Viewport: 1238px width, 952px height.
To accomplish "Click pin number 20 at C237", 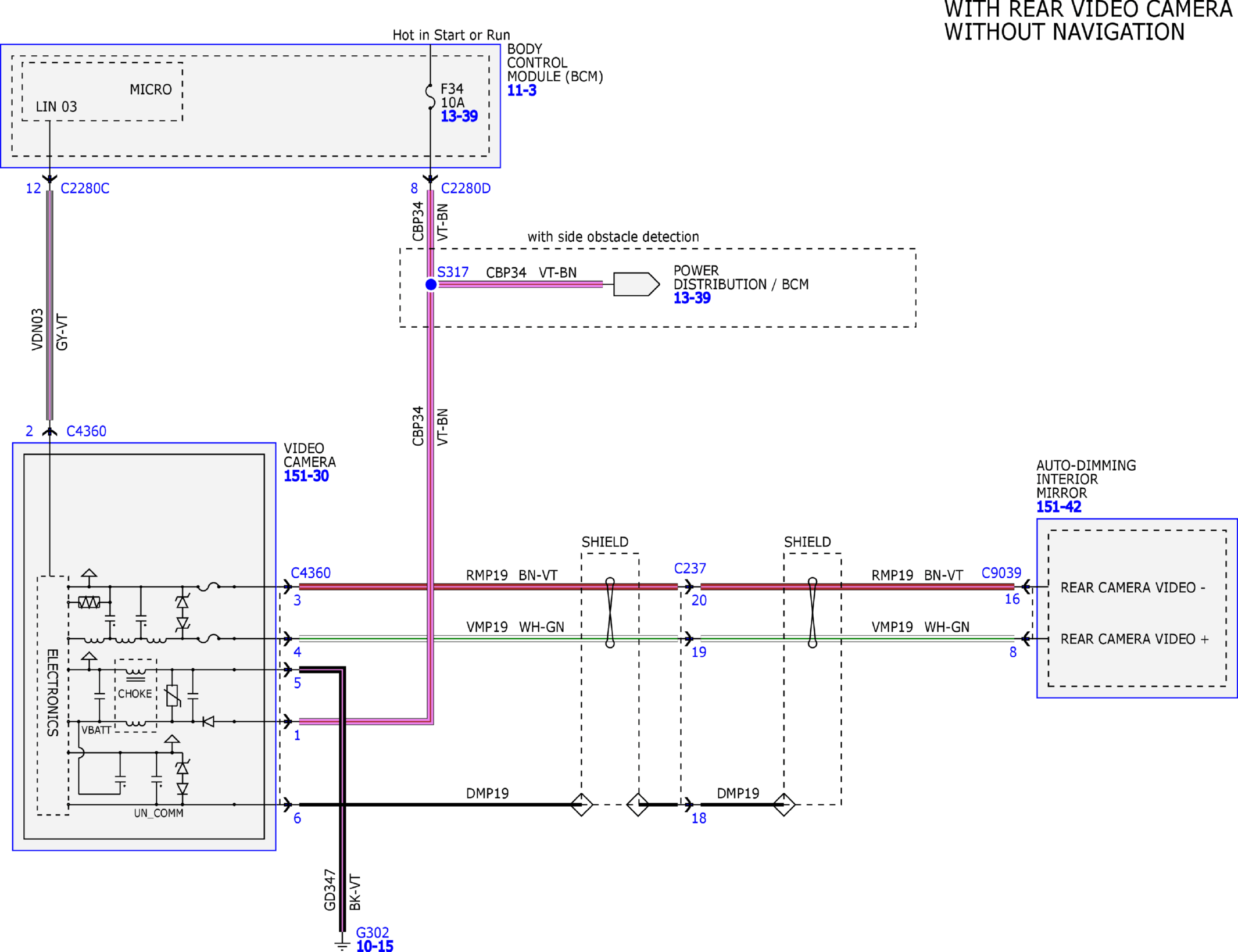I will pyautogui.click(x=699, y=600).
